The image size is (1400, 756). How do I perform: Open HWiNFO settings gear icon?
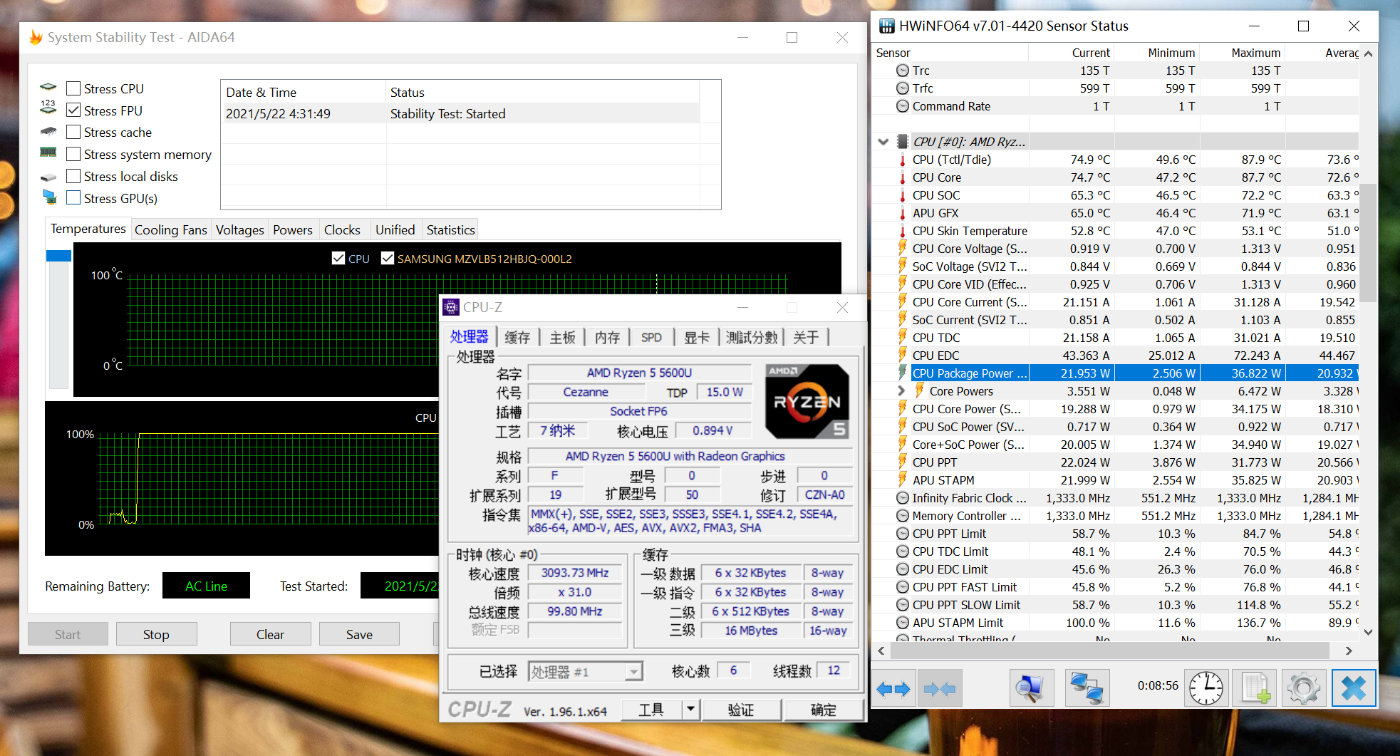pyautogui.click(x=1304, y=688)
